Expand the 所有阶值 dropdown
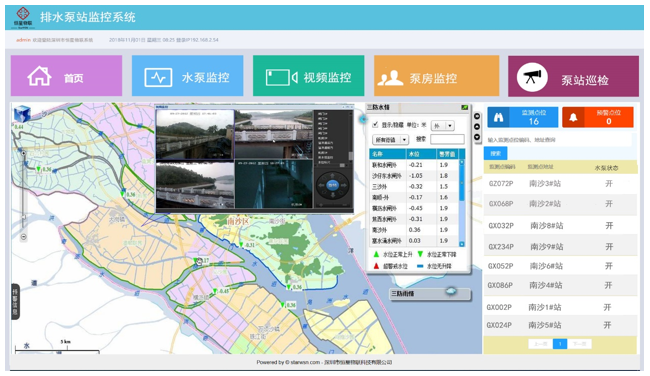The height and width of the screenshot is (376, 650). click(390, 140)
